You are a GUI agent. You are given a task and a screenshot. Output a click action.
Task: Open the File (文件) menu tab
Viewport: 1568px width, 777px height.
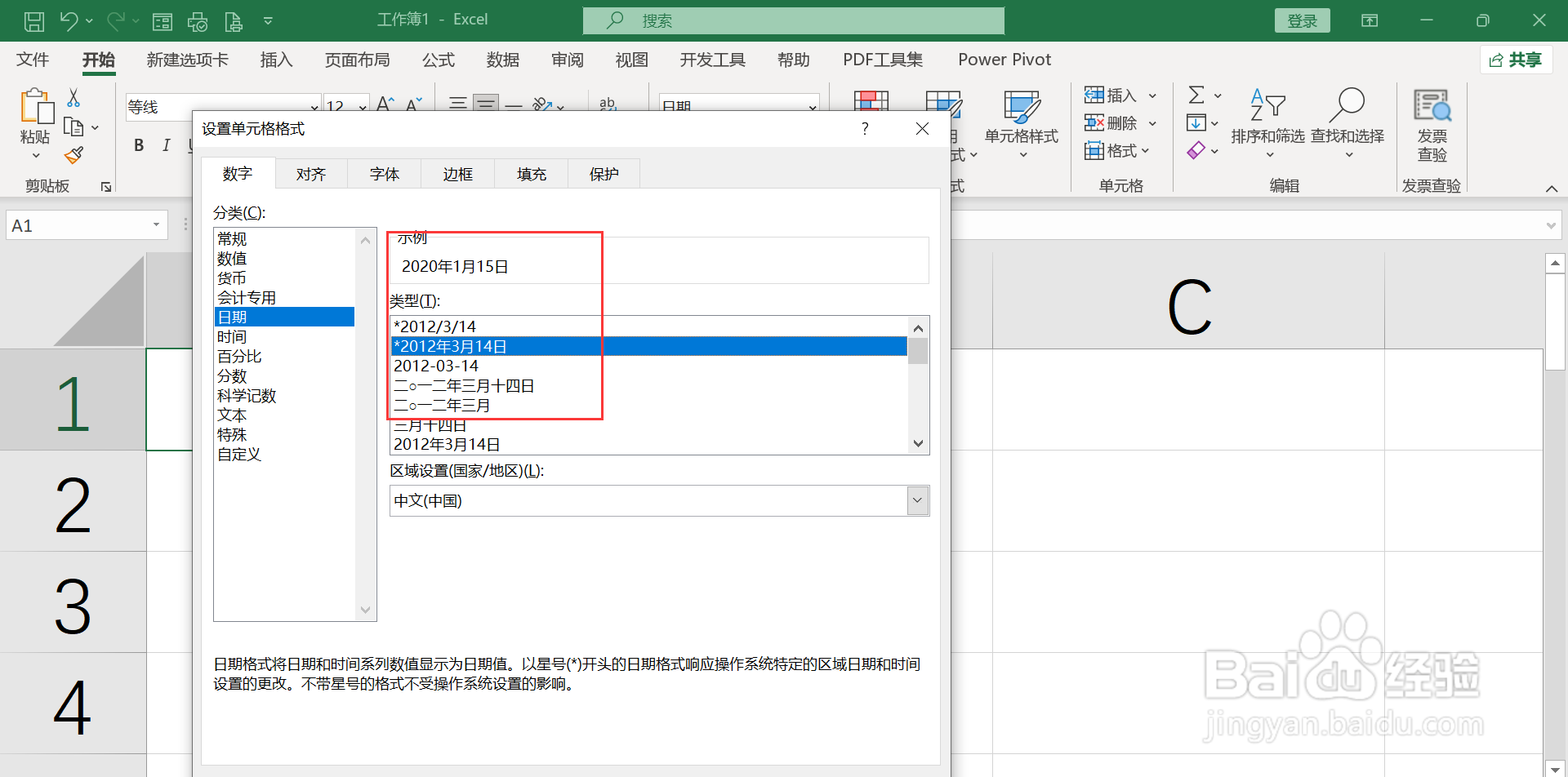tap(33, 60)
